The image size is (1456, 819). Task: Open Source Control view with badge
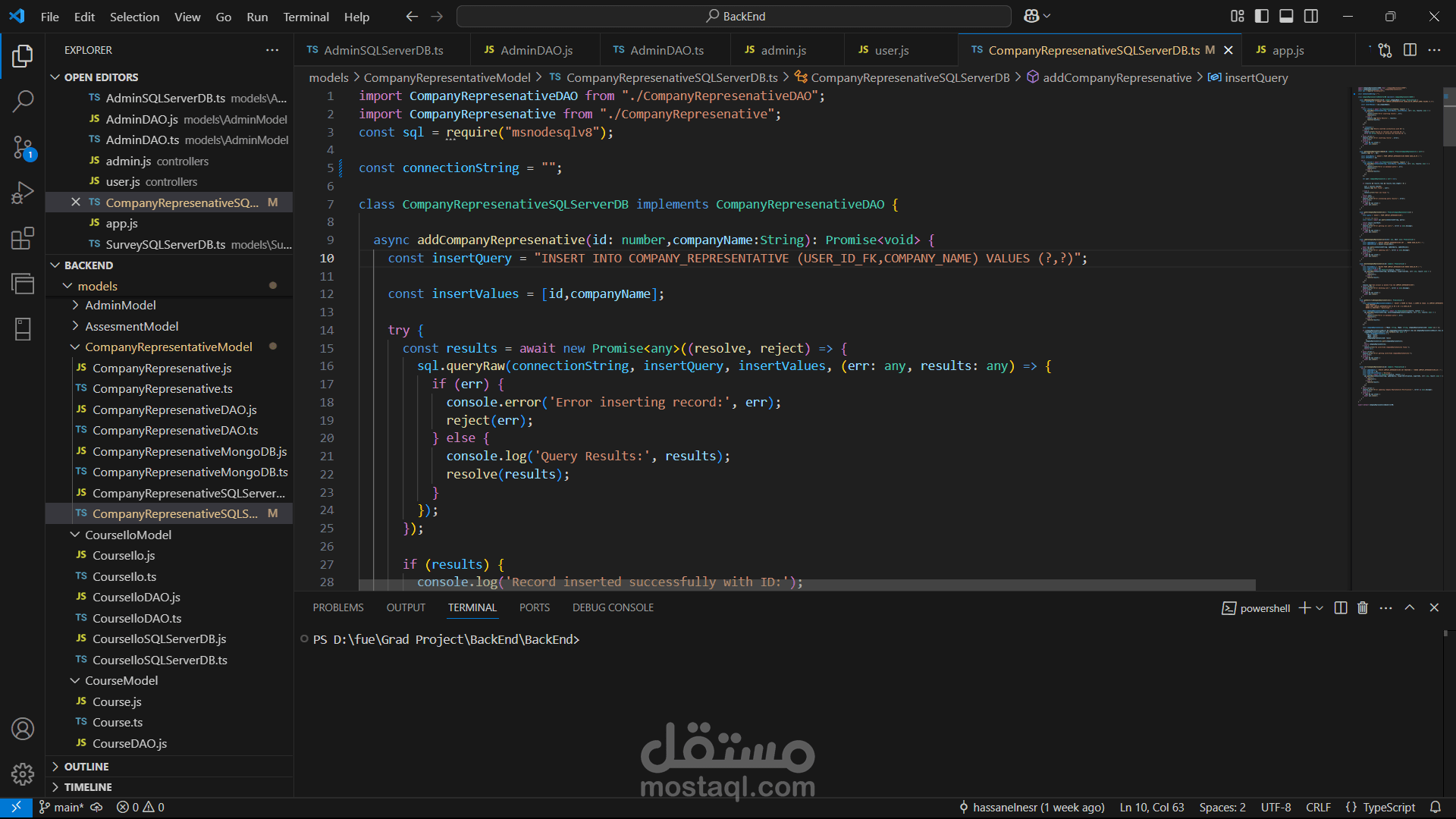[23, 147]
